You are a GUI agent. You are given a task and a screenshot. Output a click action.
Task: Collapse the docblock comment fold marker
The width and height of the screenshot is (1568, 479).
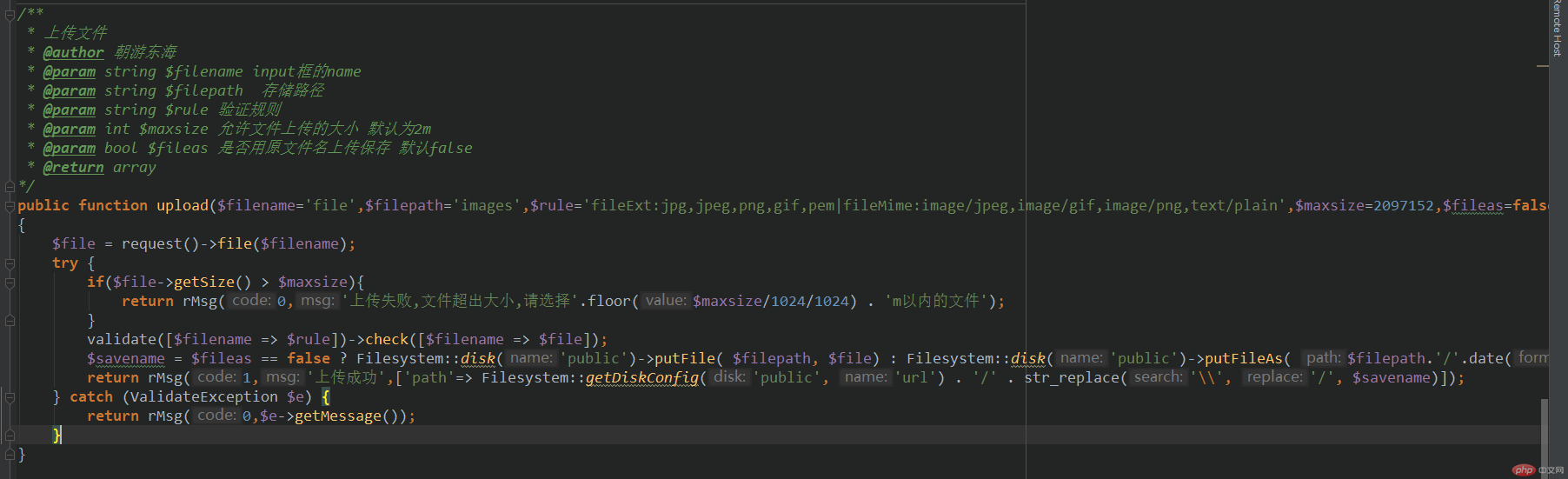tap(10, 14)
